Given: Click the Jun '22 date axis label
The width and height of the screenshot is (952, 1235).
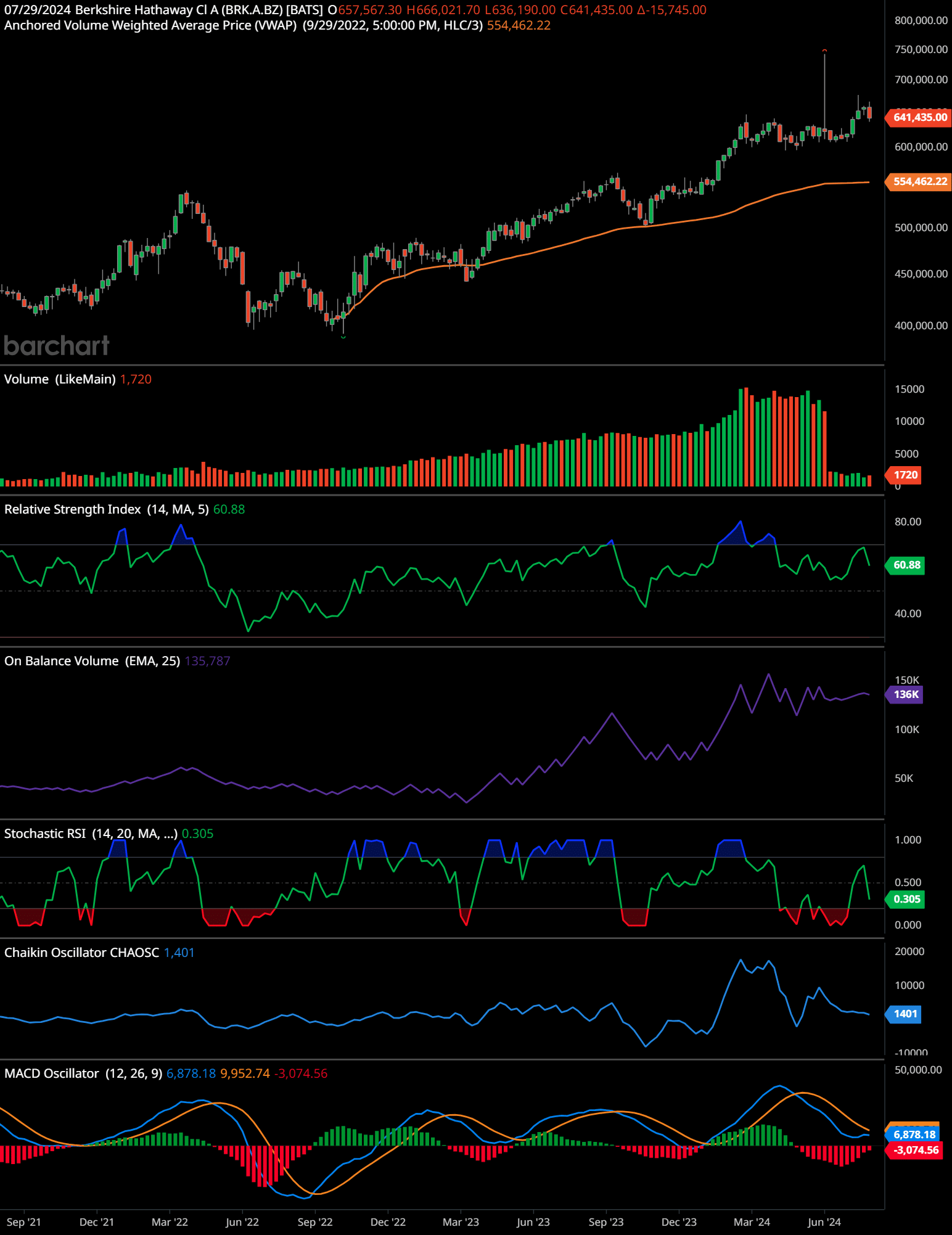Looking at the screenshot, I should coord(242,1222).
